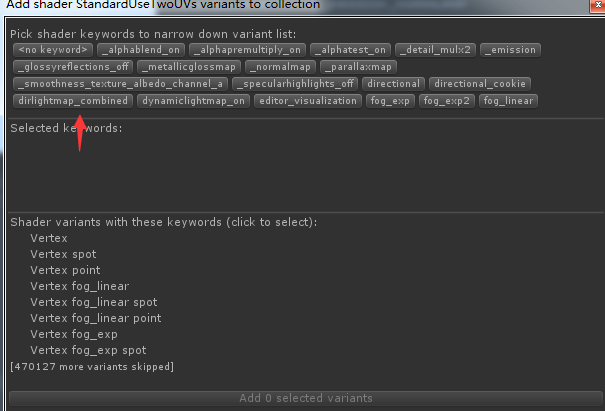Choose the fog_exp2 keyword button

coord(446,101)
